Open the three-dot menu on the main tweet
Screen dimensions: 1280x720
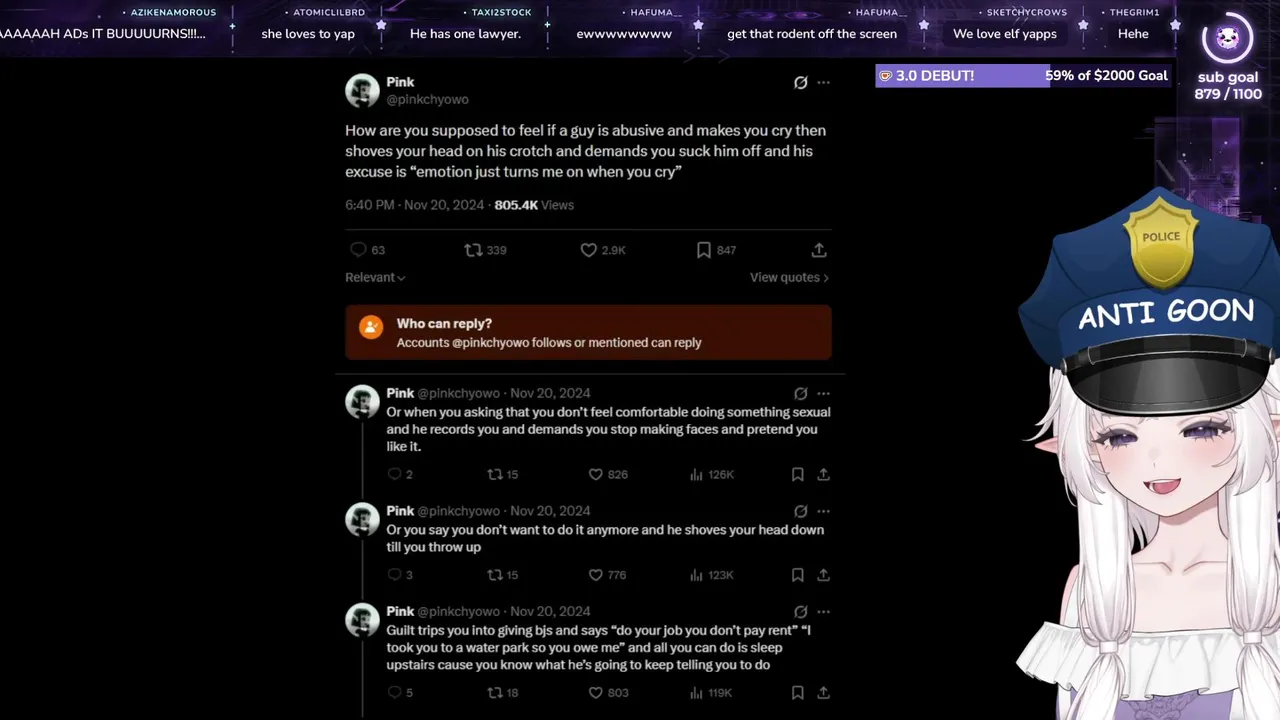click(823, 83)
